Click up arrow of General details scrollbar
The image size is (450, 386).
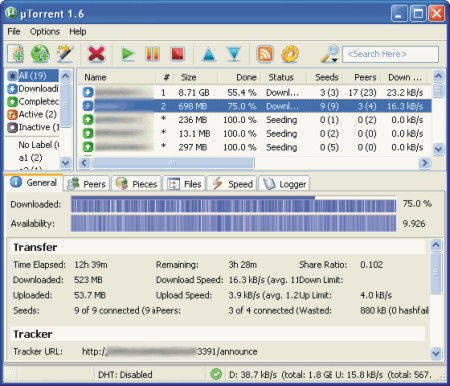click(436, 245)
